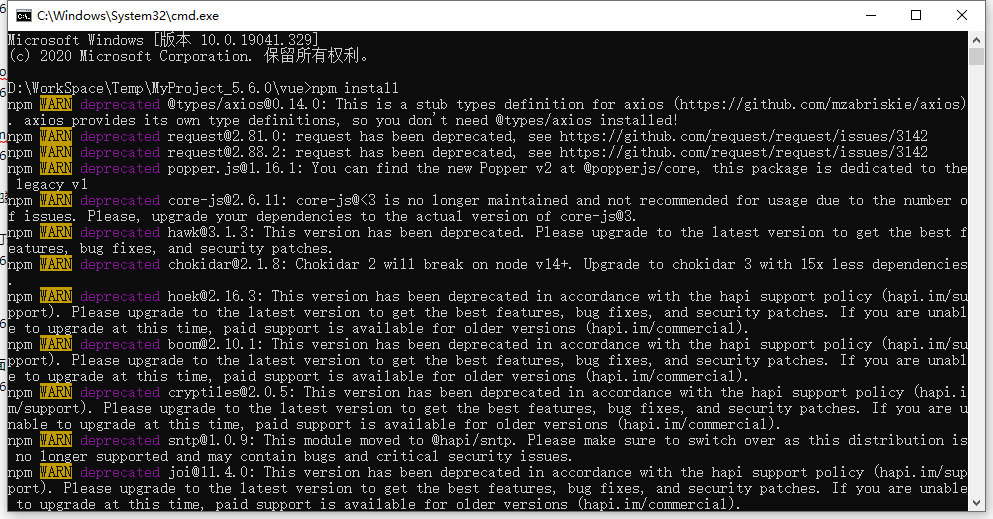Close the cmd.exe window

pyautogui.click(x=961, y=15)
